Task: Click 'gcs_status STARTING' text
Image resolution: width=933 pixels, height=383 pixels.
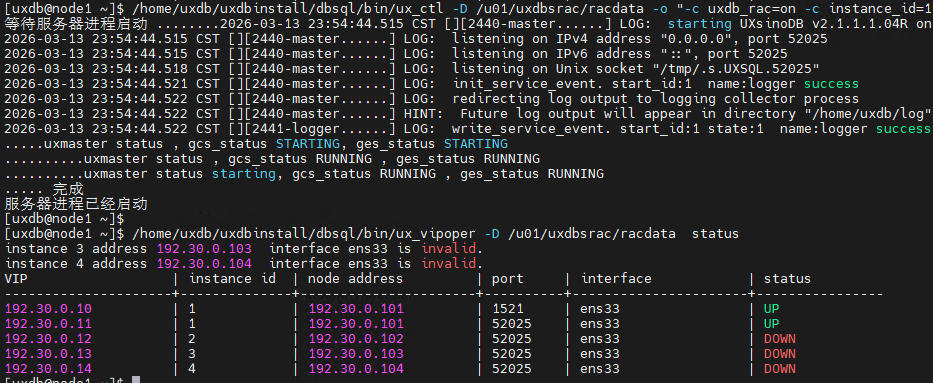Action: [x=264, y=144]
